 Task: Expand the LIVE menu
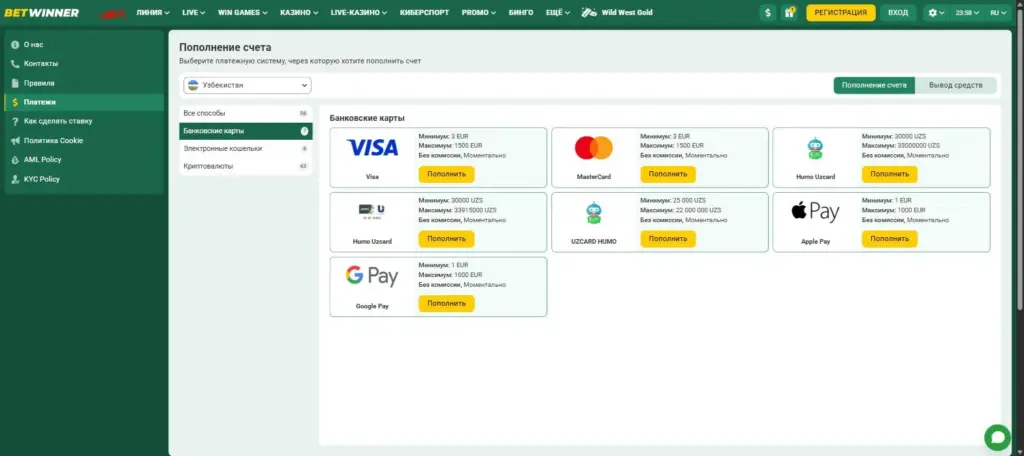(193, 12)
